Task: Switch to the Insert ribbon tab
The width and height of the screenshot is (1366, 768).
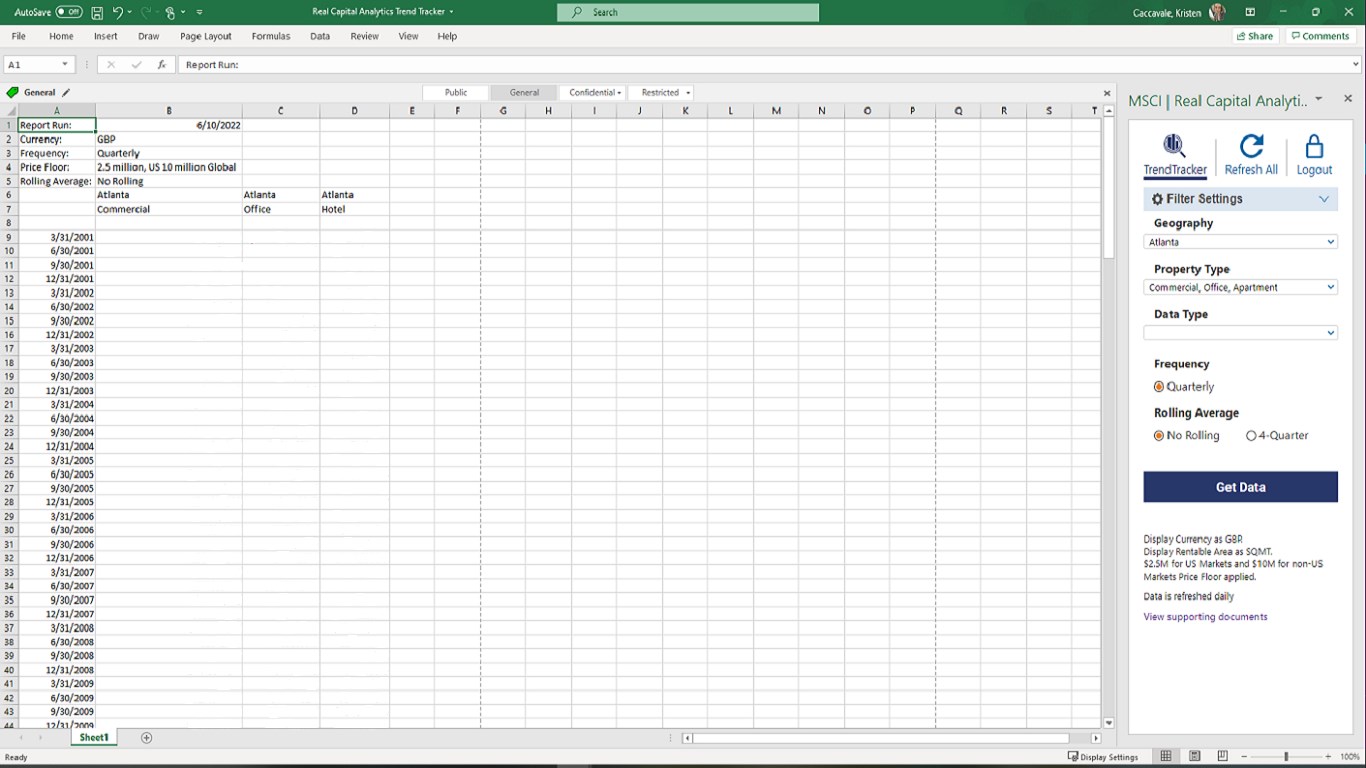Action: coord(105,36)
